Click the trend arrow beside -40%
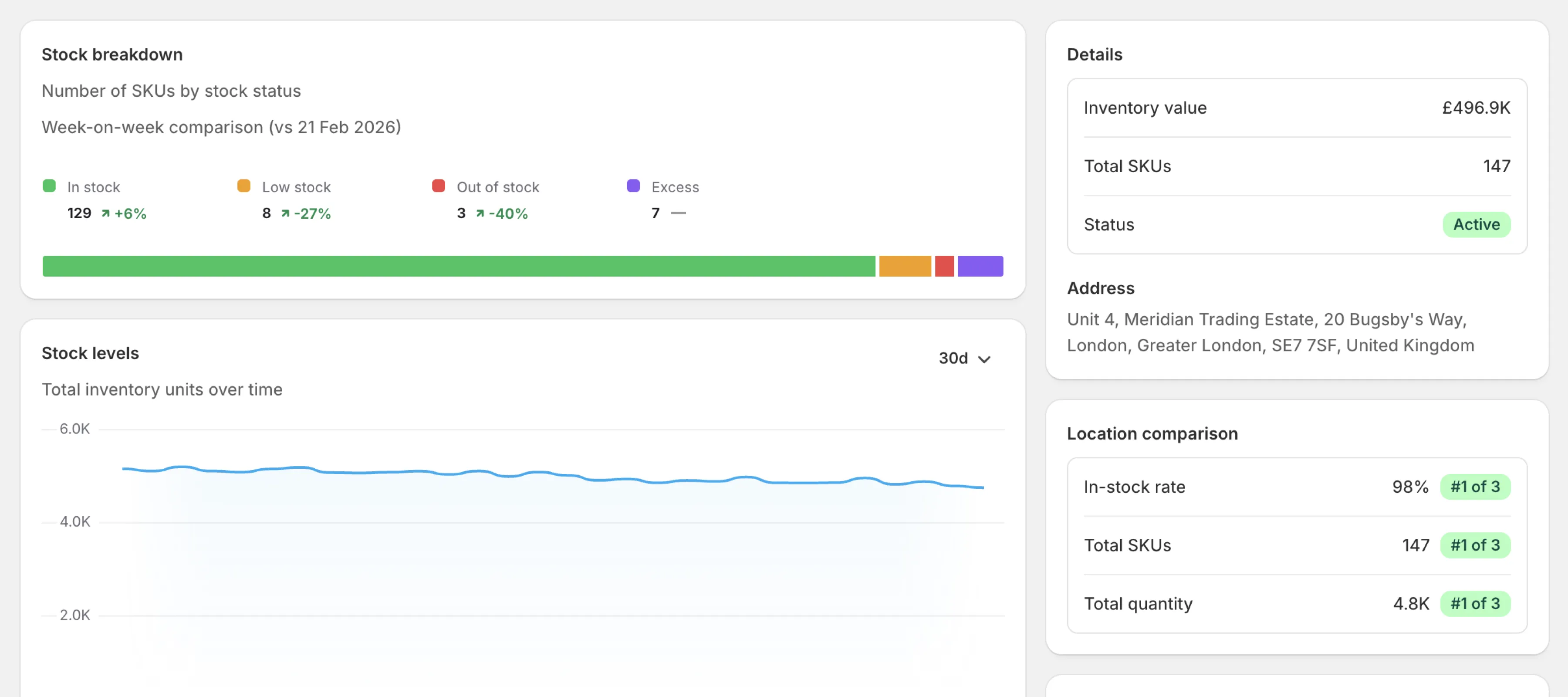The height and width of the screenshot is (697, 1568). tap(480, 213)
